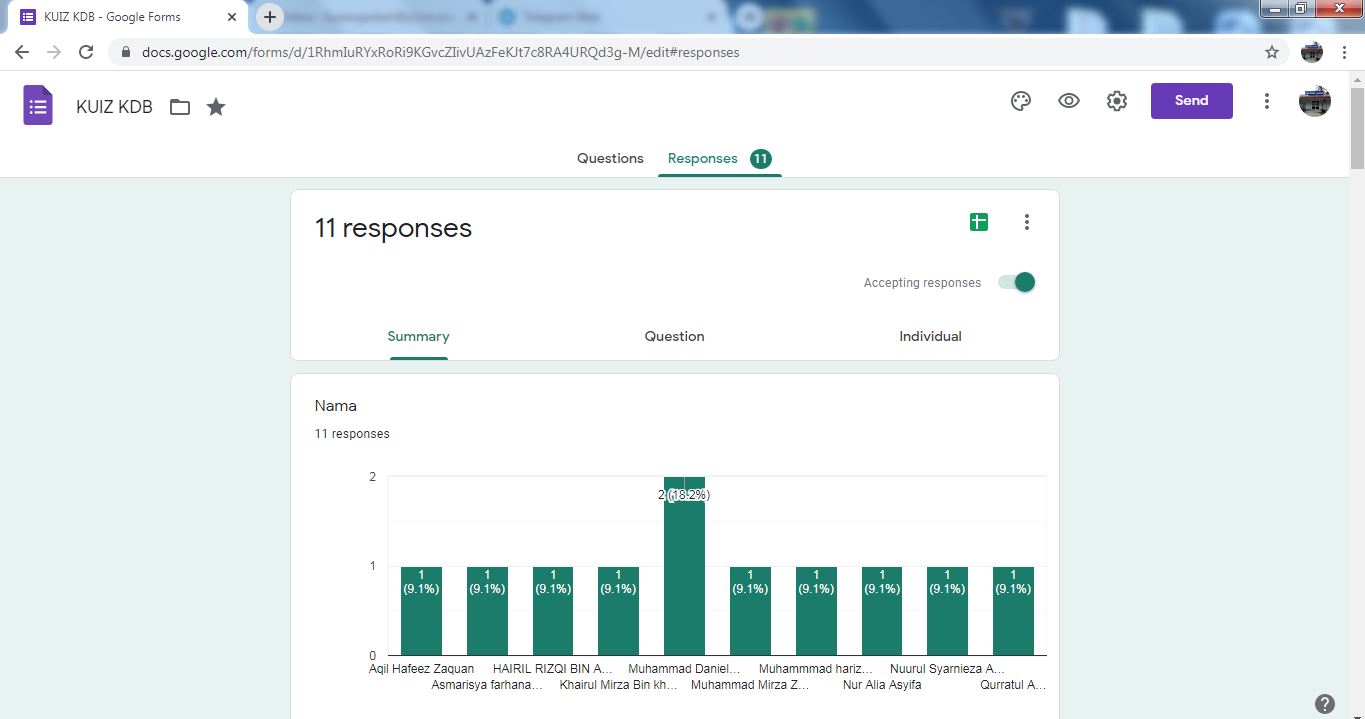Toggle Accepting responses switch
The width and height of the screenshot is (1365, 719).
(1017, 282)
